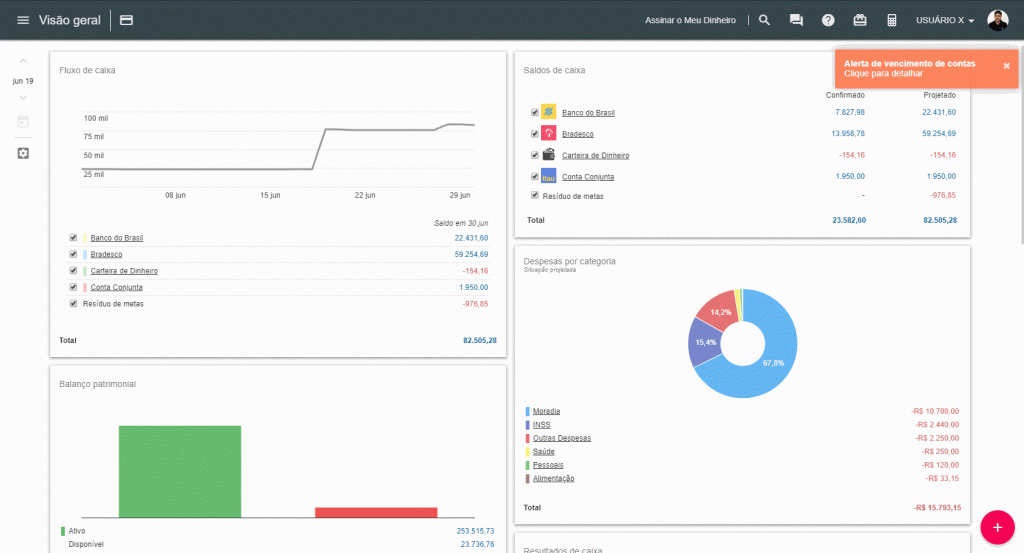Open the calculator icon

point(892,20)
